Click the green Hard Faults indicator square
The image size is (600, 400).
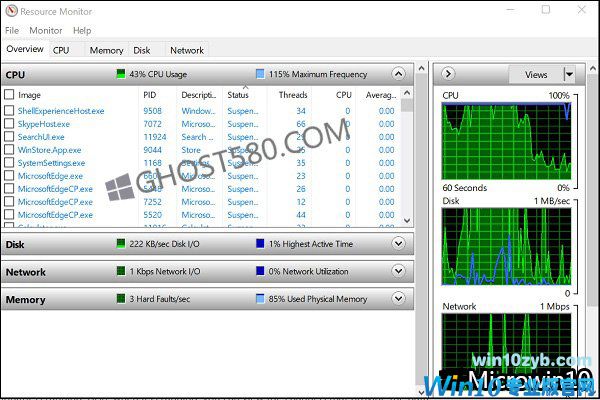point(121,298)
